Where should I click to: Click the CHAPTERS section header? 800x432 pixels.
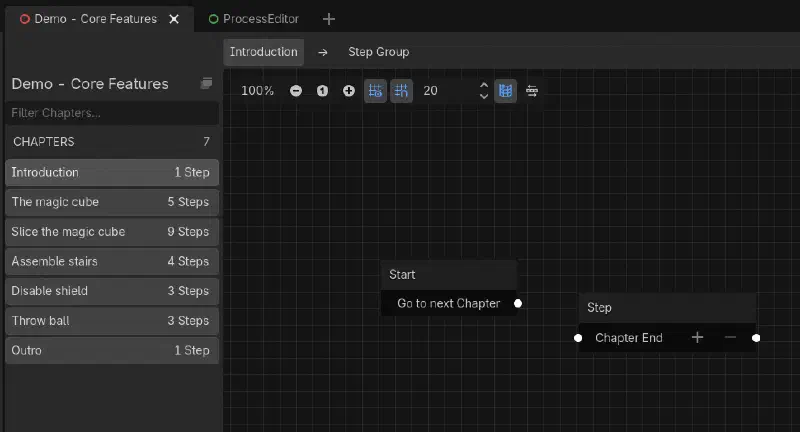112,142
